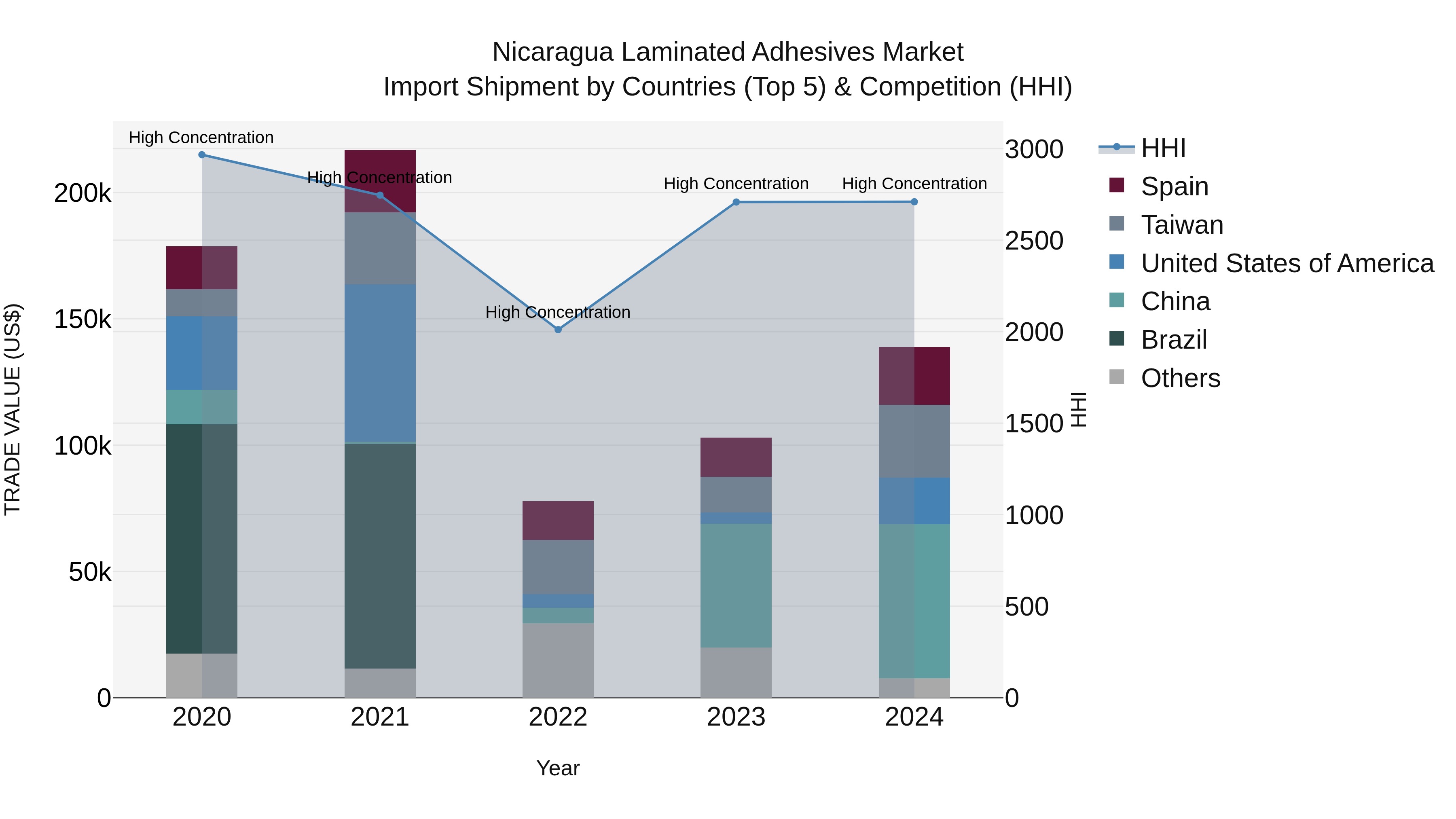Click the TRADE VALUE (US$) axis title

[x=13, y=409]
